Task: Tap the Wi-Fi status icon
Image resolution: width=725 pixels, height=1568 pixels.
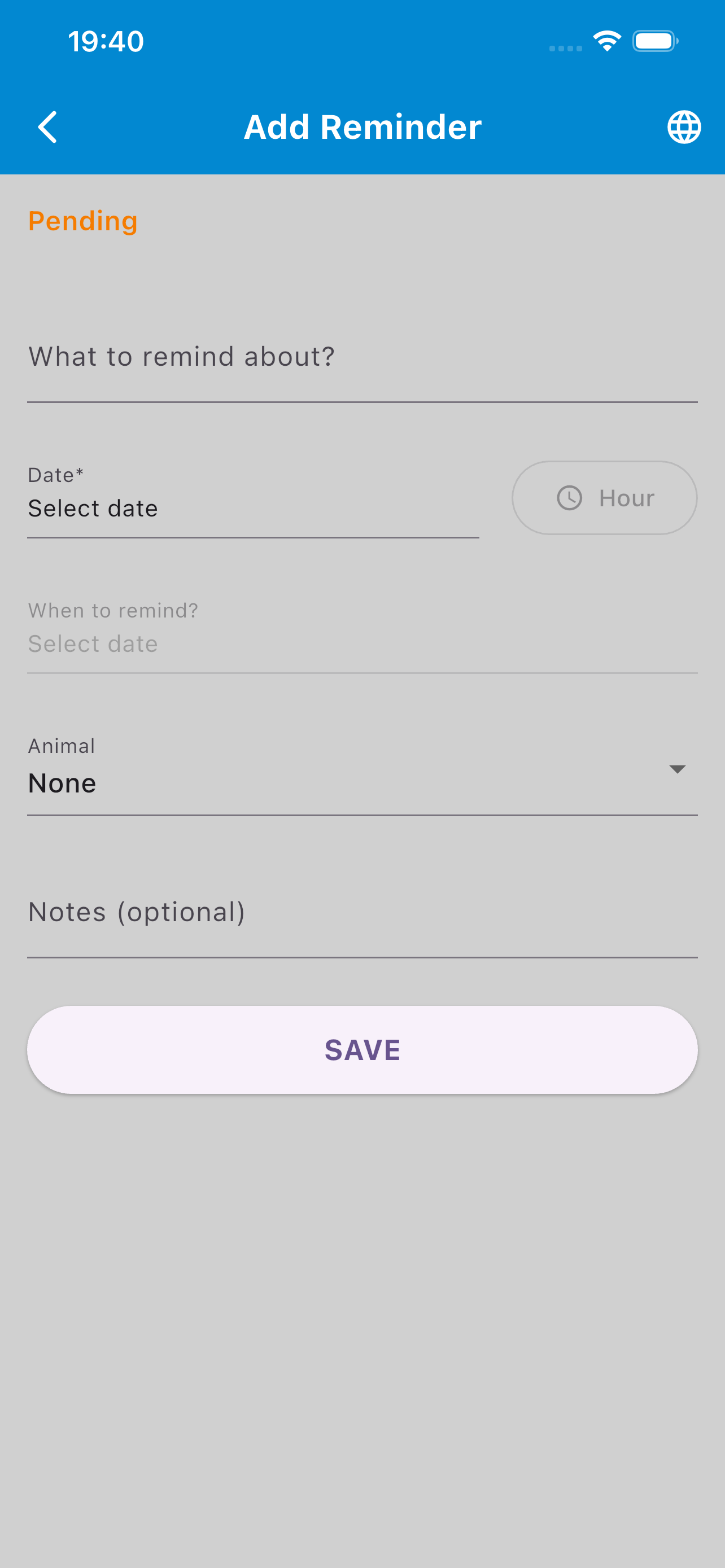Action: tap(606, 41)
